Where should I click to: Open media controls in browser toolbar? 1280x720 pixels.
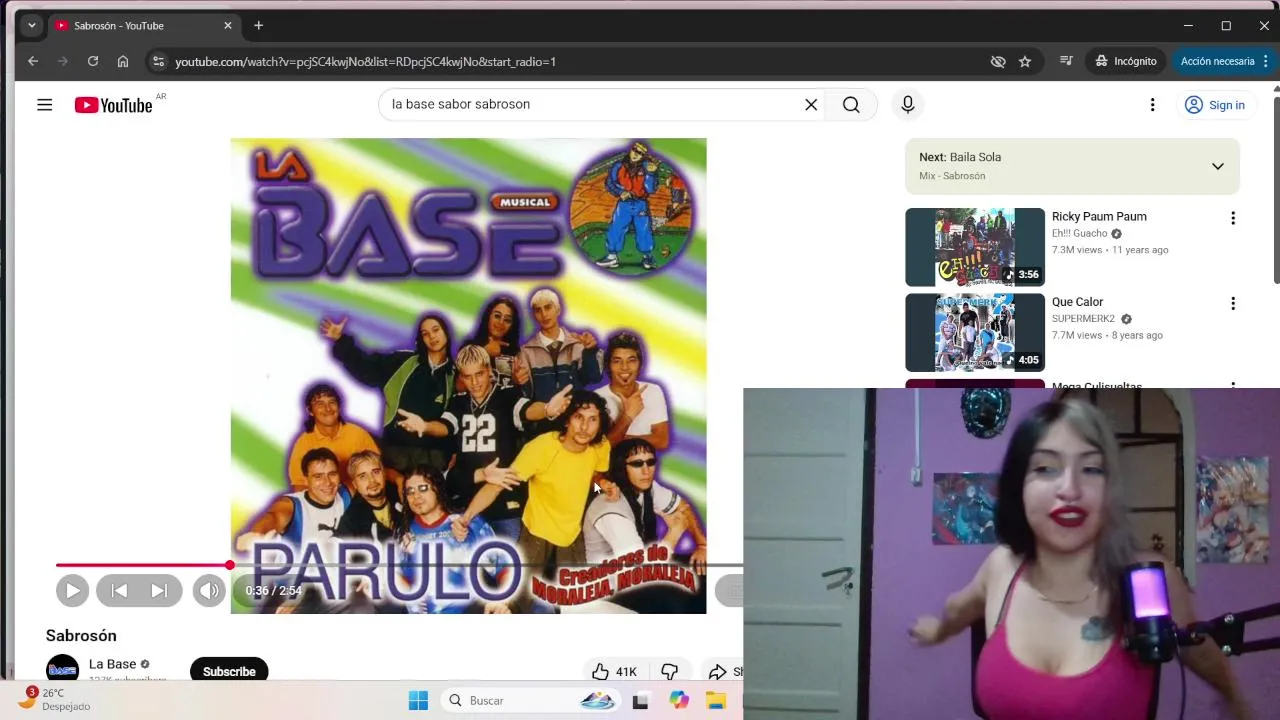click(1066, 61)
